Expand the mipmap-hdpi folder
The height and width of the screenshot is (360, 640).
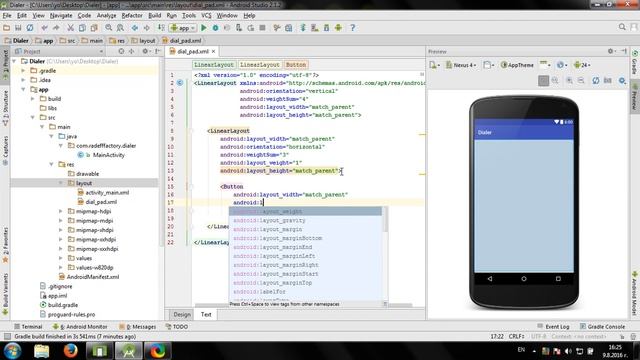tap(61, 211)
